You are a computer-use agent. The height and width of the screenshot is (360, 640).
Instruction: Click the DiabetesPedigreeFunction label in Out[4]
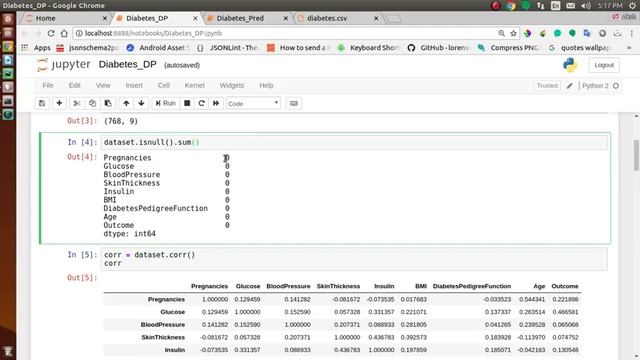[x=156, y=209]
